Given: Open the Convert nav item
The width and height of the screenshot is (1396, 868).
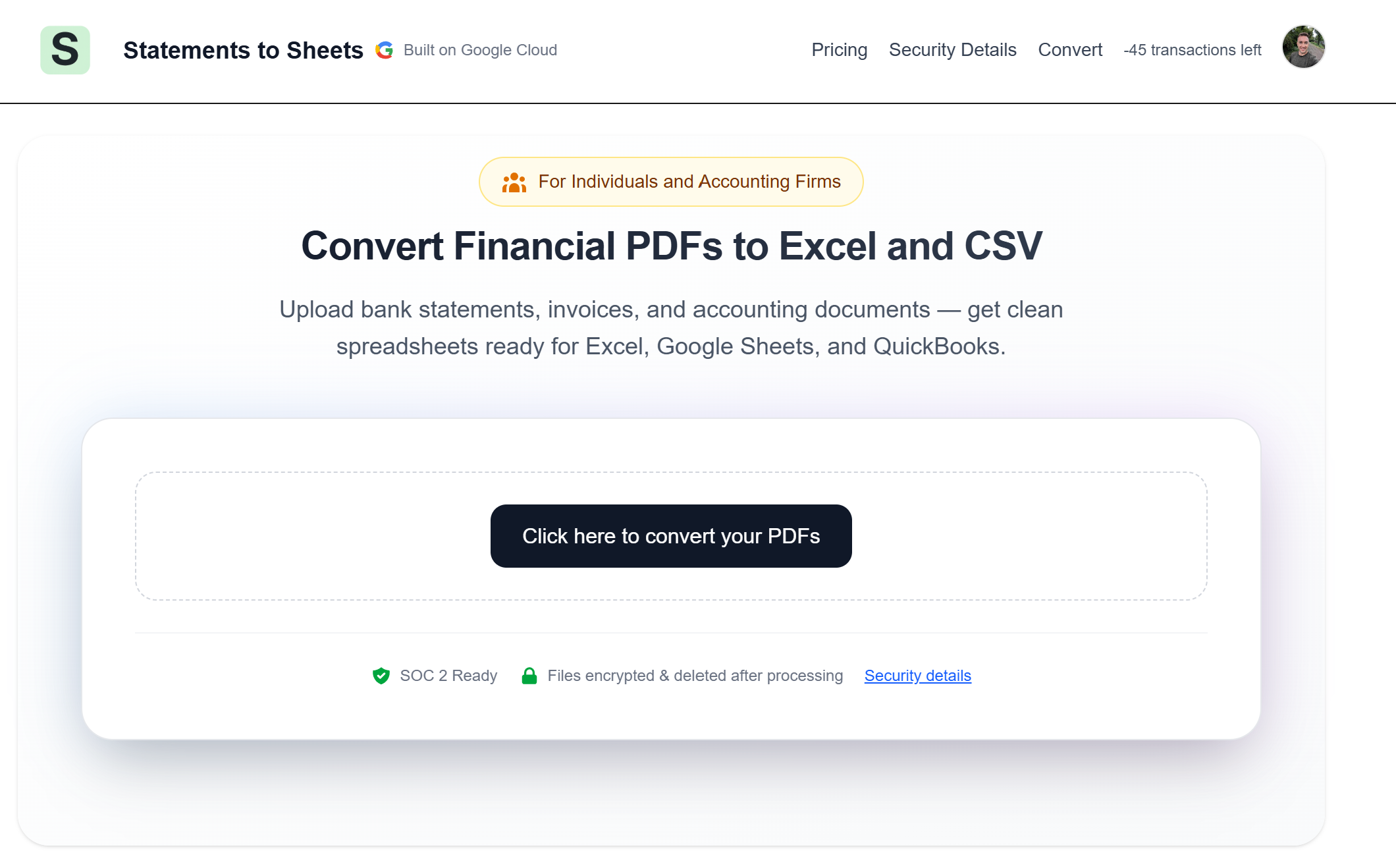Looking at the screenshot, I should [1070, 50].
